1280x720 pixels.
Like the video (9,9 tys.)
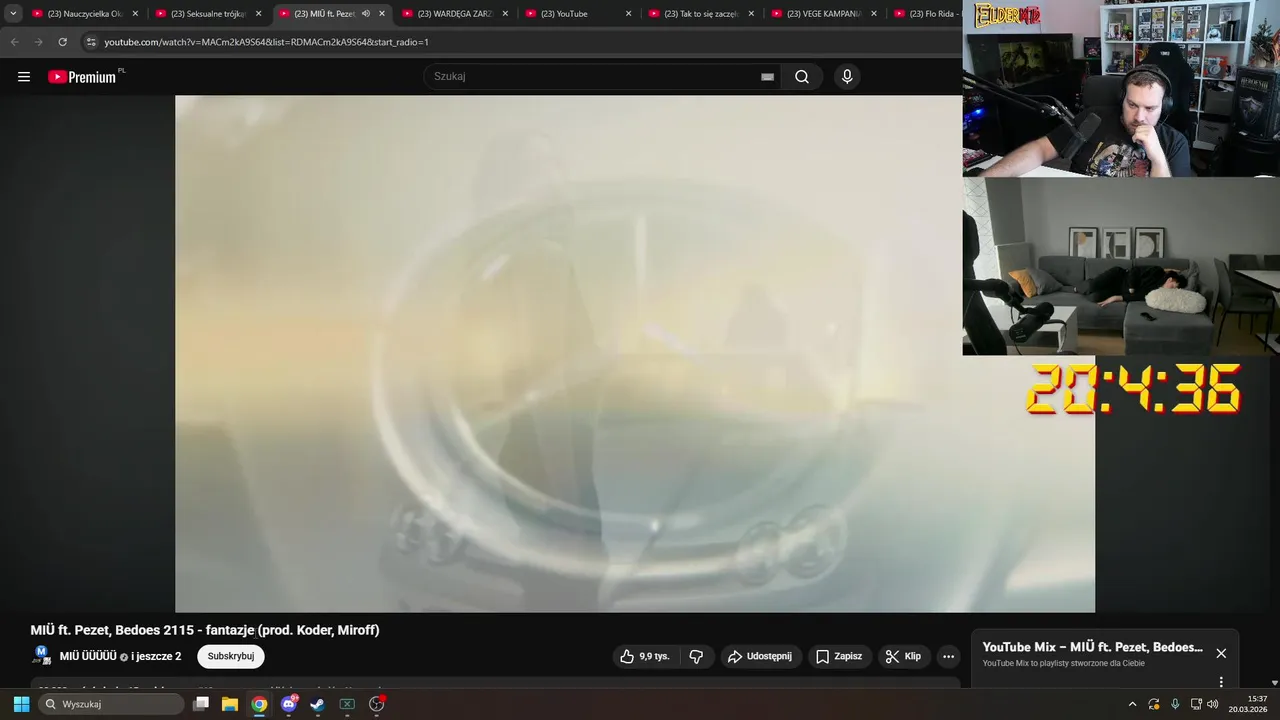[x=645, y=656]
